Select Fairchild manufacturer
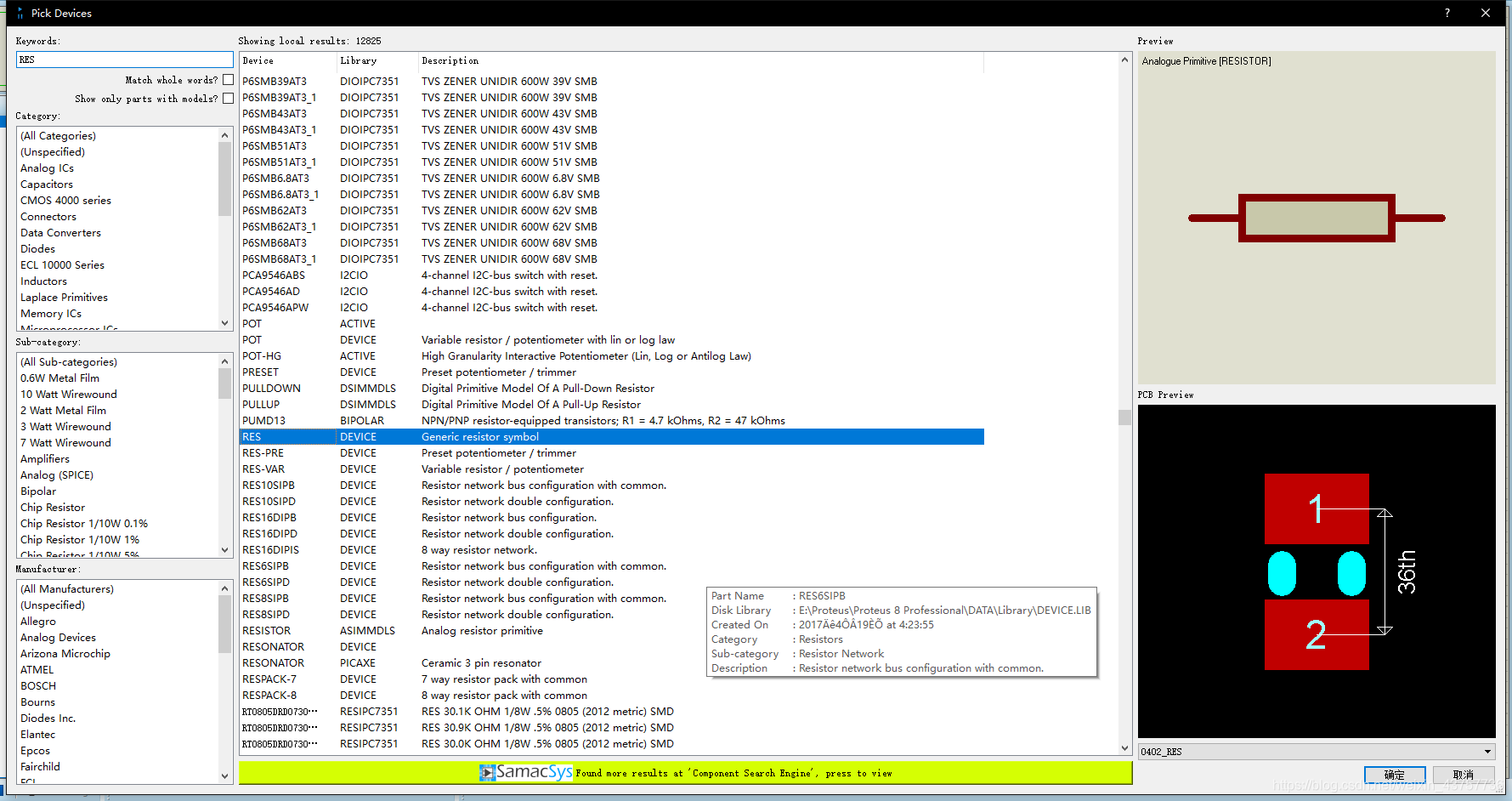 click(x=40, y=766)
